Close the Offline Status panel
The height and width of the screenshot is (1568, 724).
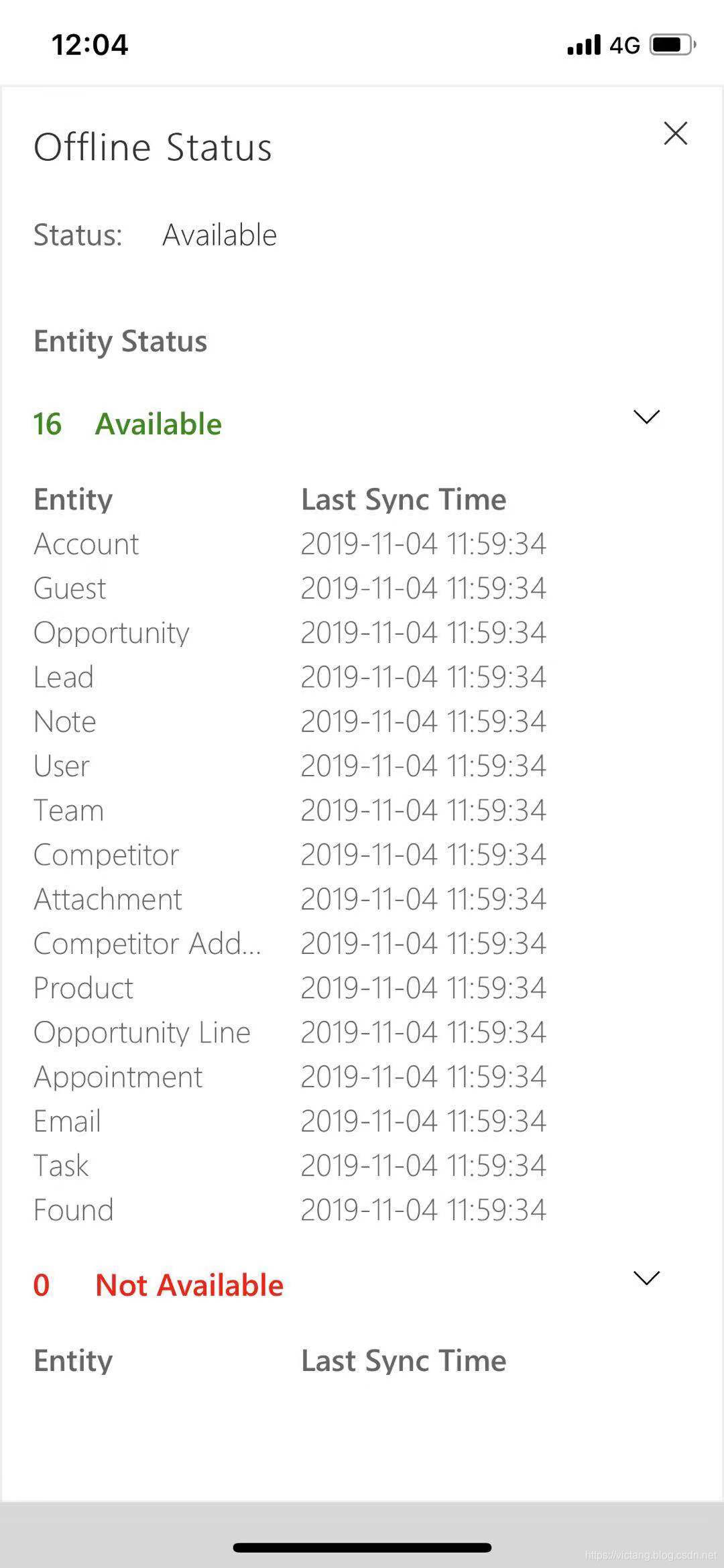pyautogui.click(x=675, y=133)
